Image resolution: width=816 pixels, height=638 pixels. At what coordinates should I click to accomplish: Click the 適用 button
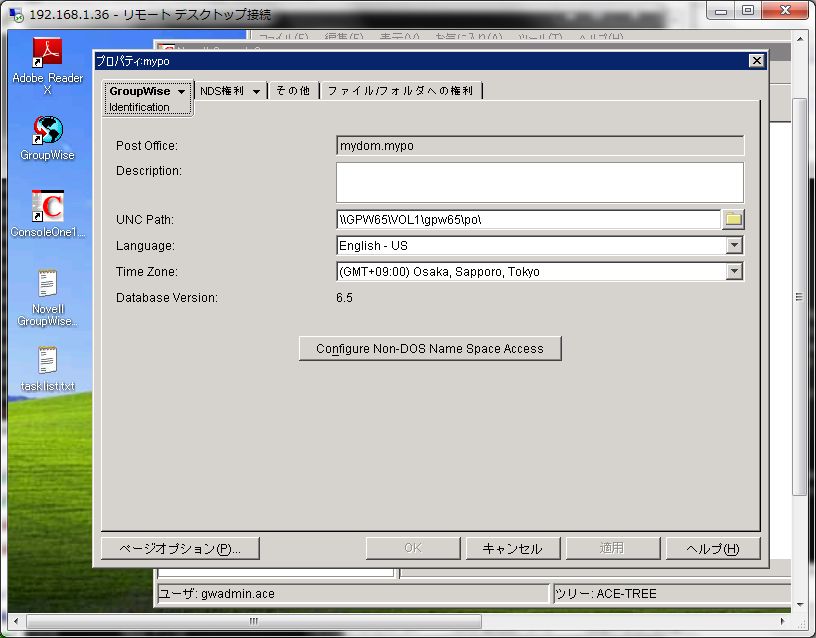tap(613, 548)
